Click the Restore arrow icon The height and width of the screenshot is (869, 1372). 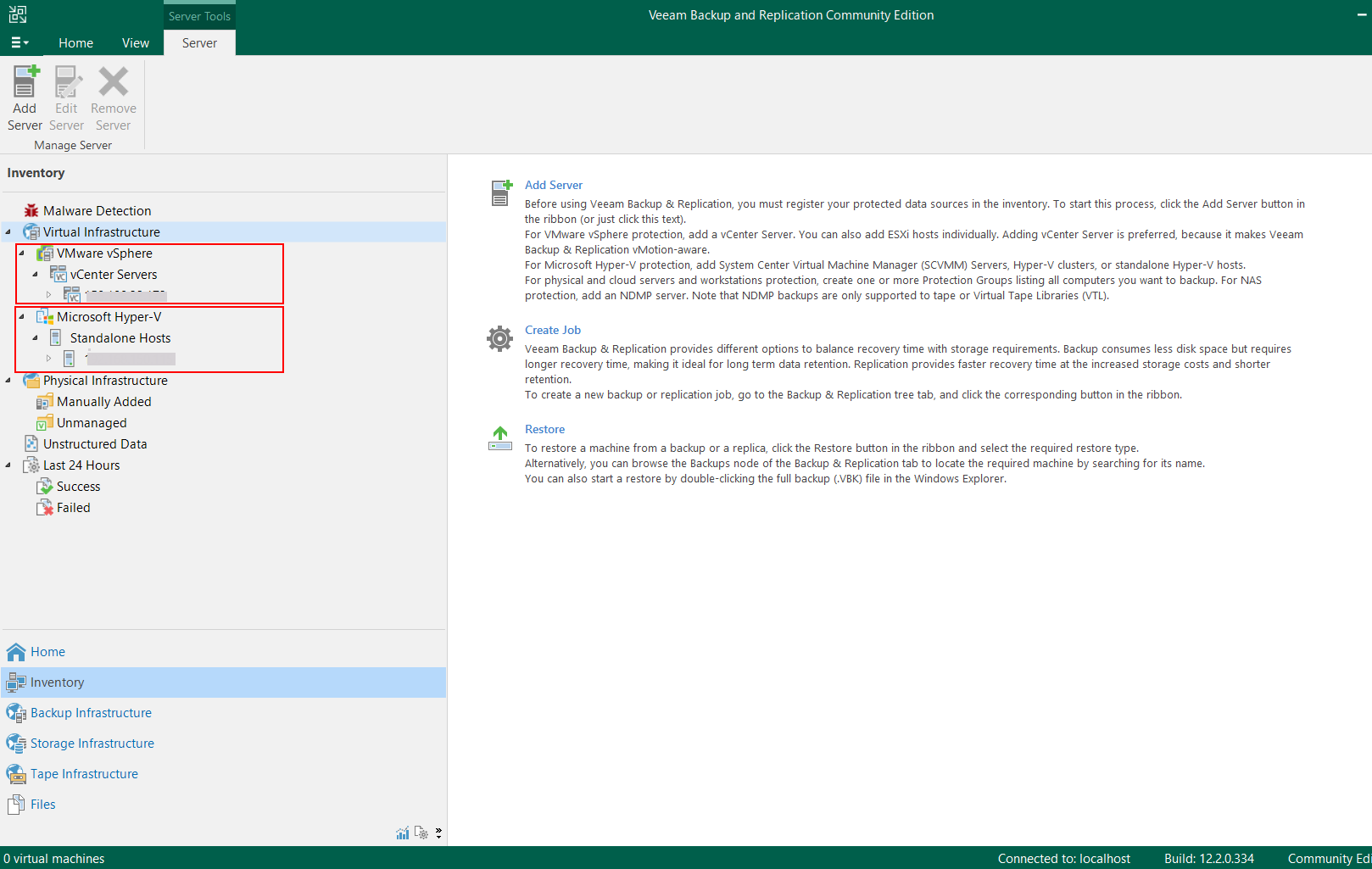click(500, 437)
